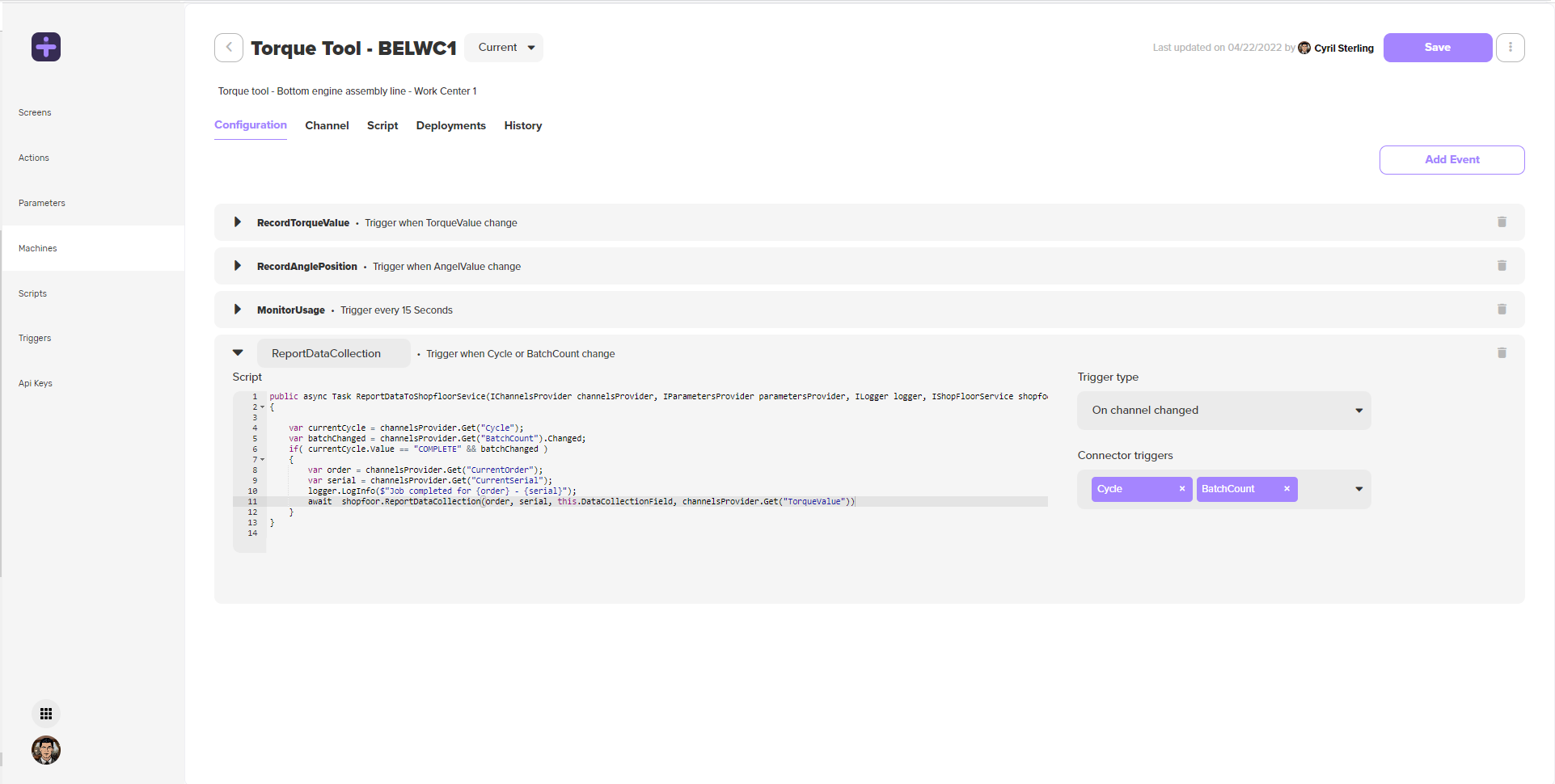This screenshot has width=1555, height=784.
Task: Delete the RecordAnglePosition event via trash icon
Action: 1502,265
